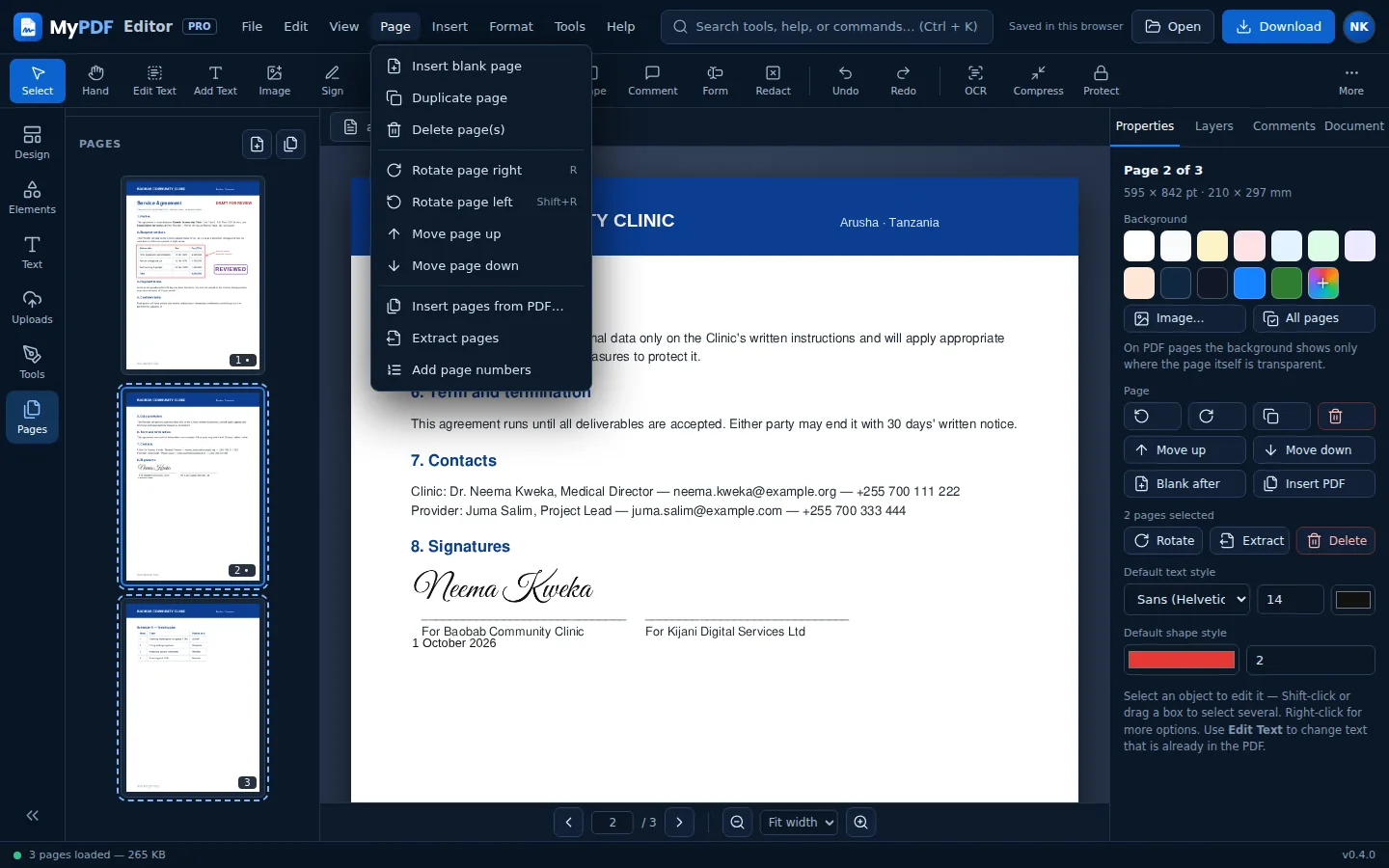Expand the More toolbar options

1351,80
